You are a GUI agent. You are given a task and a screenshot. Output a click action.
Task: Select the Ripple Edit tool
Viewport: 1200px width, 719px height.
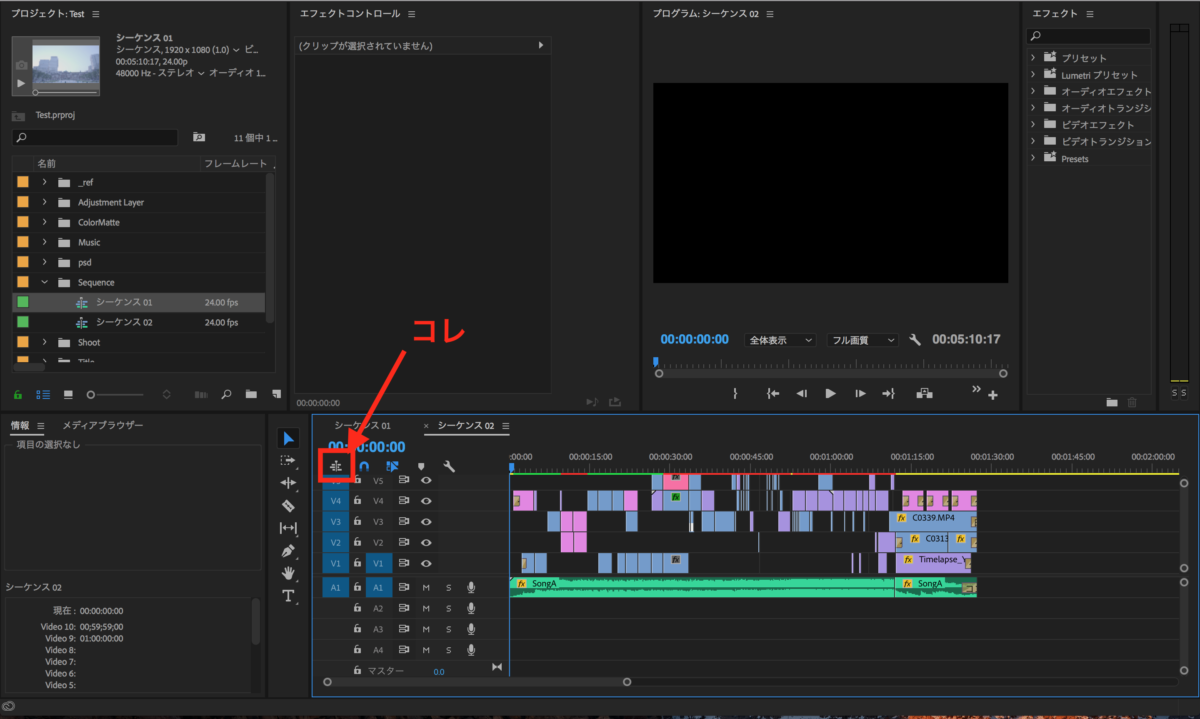[x=288, y=483]
